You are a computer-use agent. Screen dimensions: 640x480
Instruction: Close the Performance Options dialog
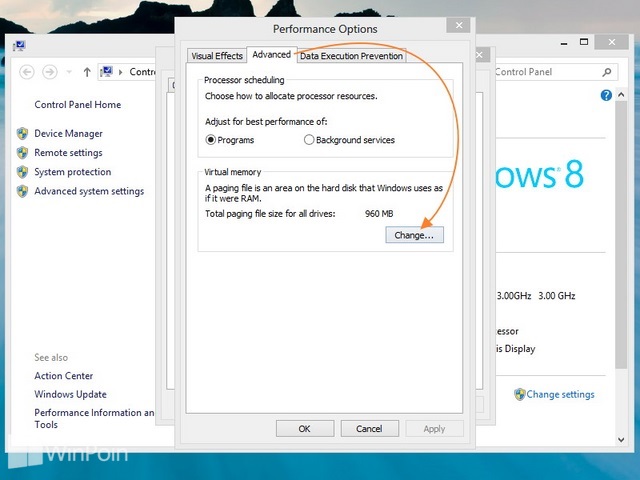pyautogui.click(x=459, y=25)
